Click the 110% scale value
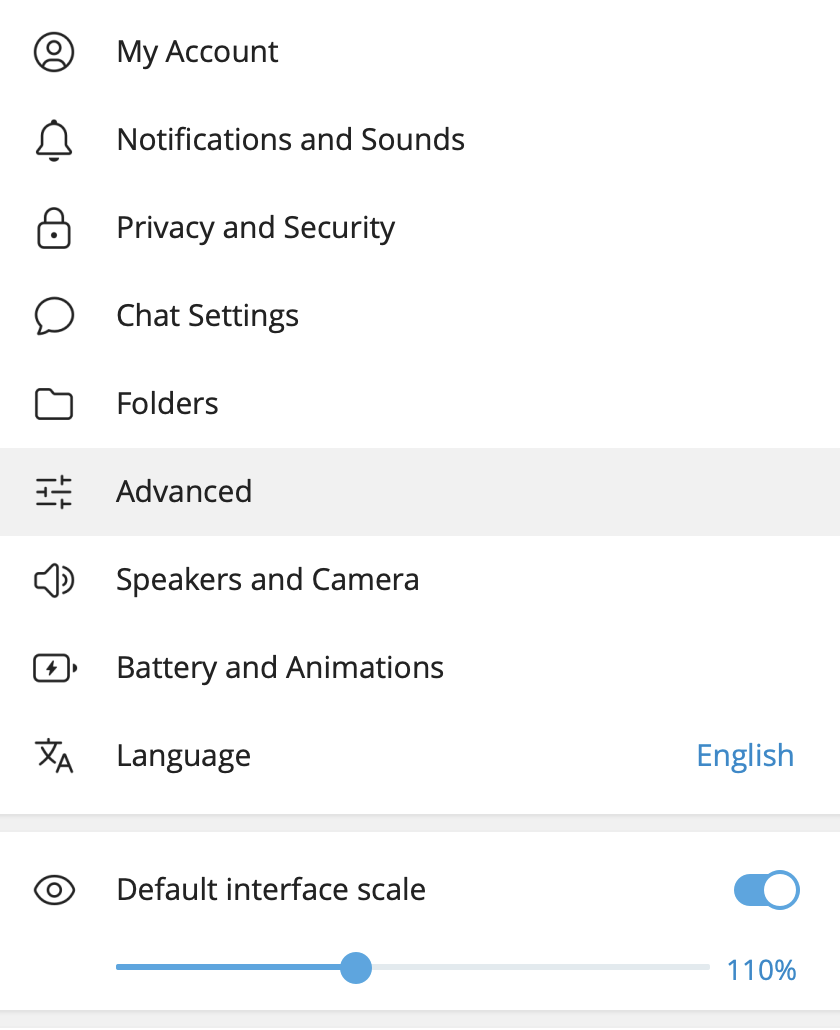 pos(761,970)
